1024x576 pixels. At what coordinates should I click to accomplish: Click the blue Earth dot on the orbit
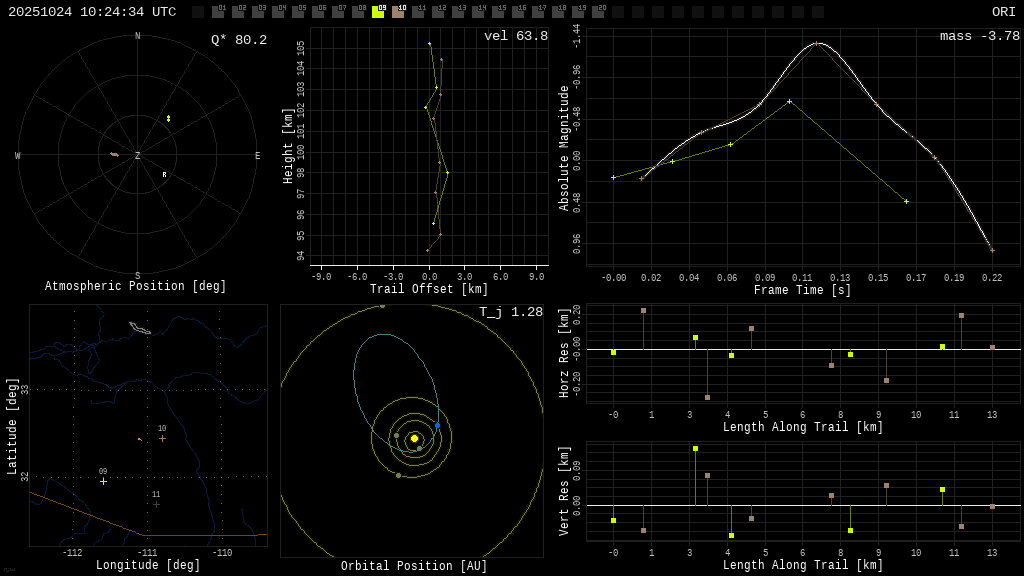(437, 426)
